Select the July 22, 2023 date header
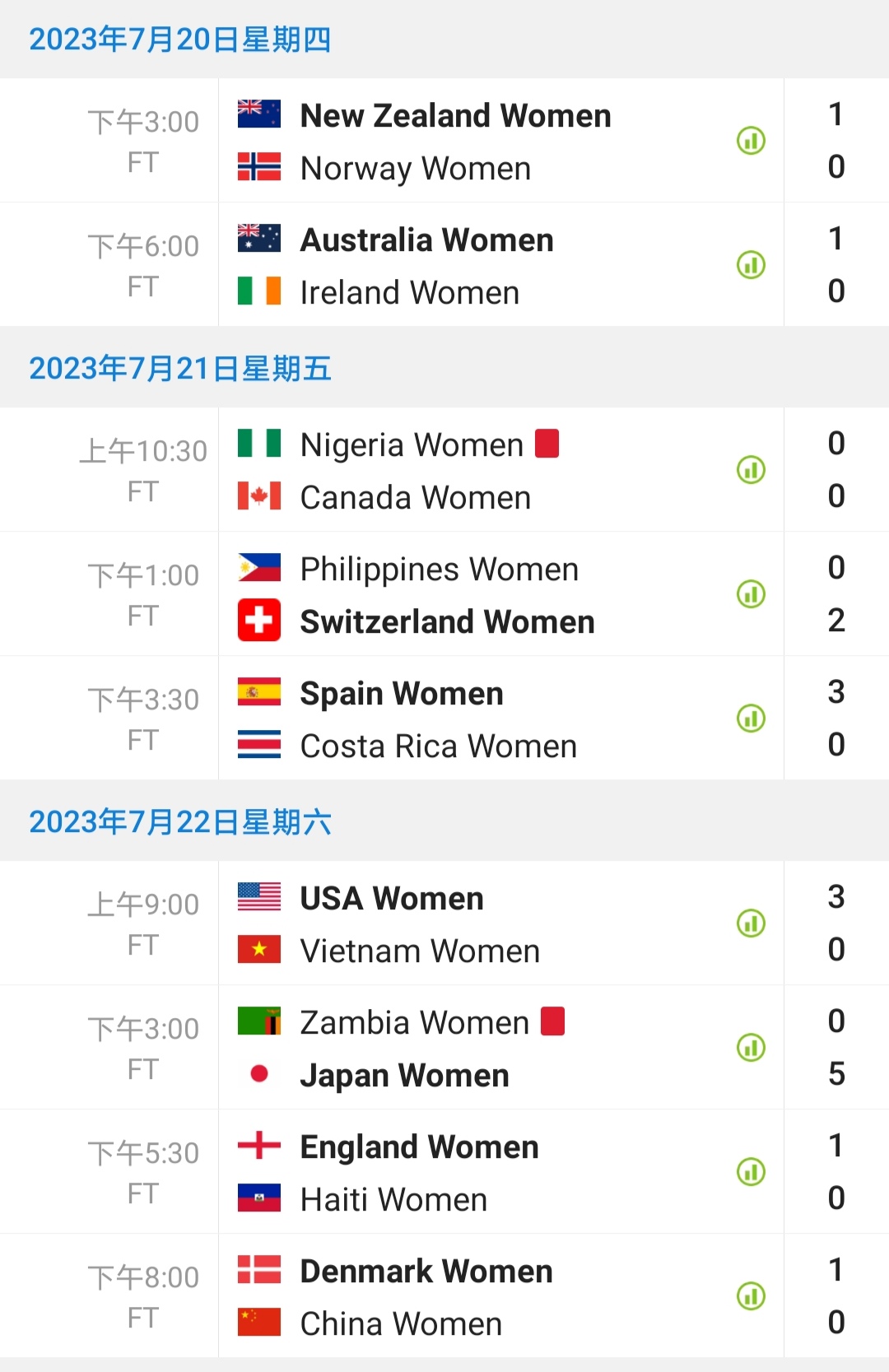The height and width of the screenshot is (1372, 889). point(180,822)
